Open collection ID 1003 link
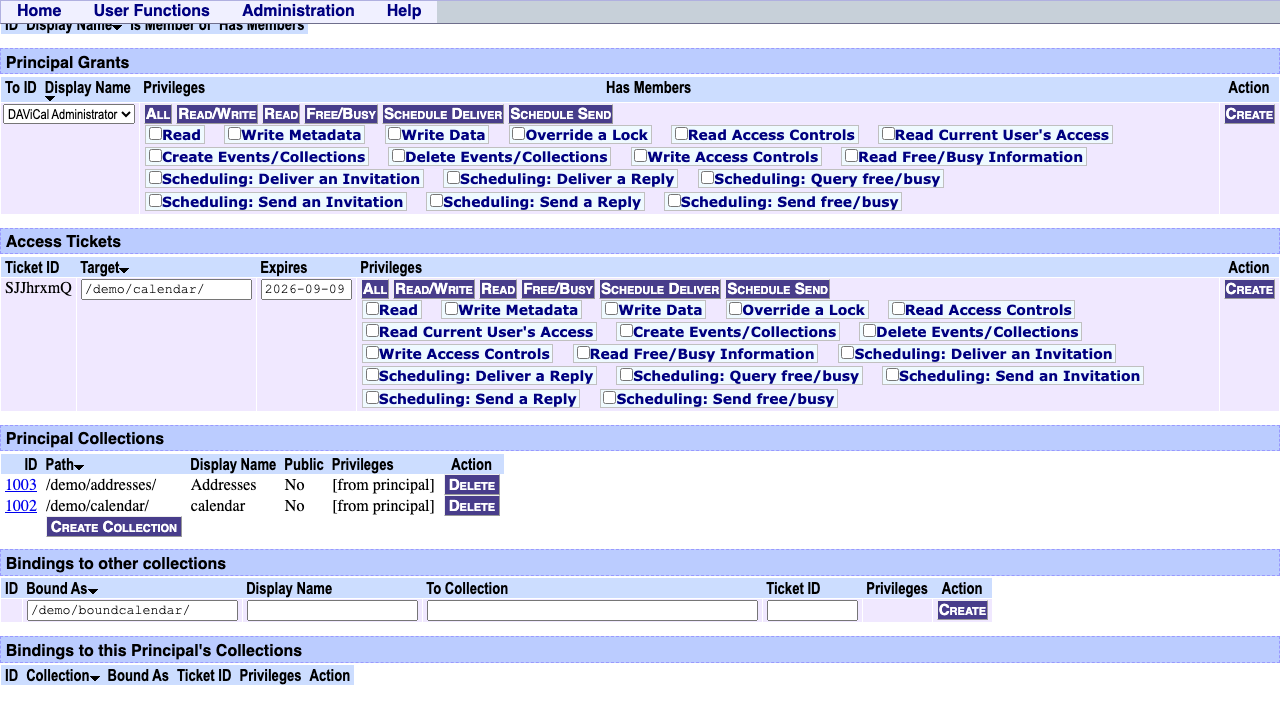1280x720 pixels. coord(21,485)
